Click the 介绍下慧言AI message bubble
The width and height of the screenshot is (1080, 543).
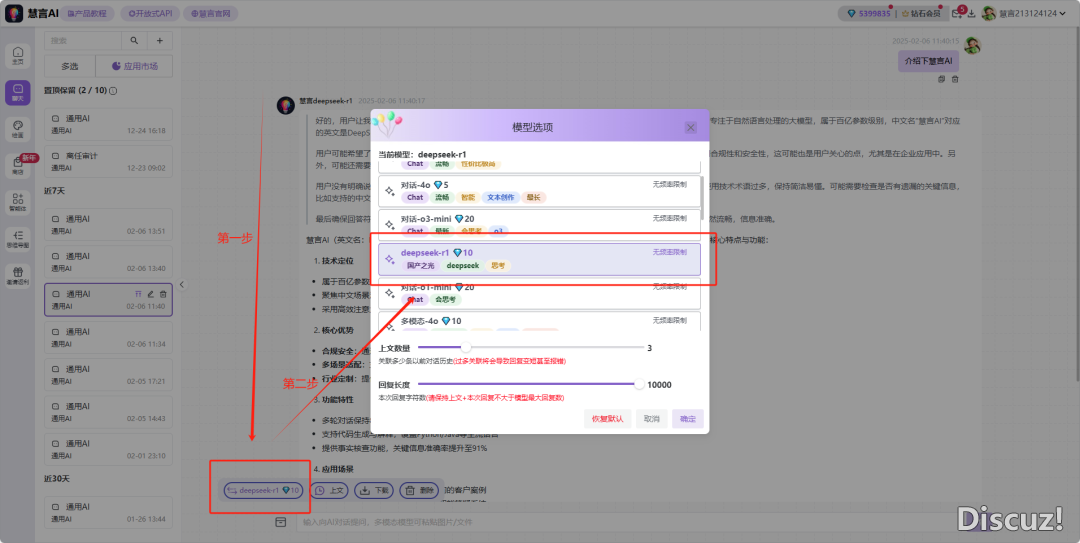pyautogui.click(x=928, y=61)
